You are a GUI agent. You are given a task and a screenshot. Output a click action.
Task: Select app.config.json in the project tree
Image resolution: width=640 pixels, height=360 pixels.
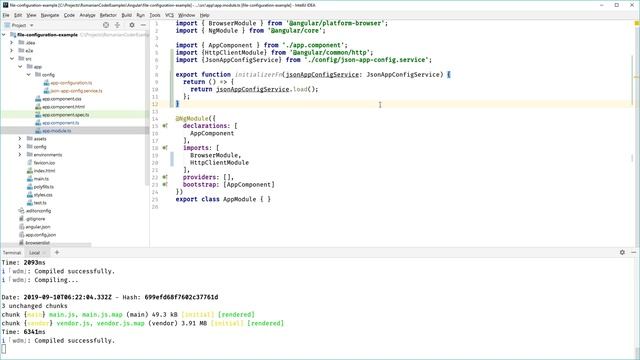[x=41, y=235]
